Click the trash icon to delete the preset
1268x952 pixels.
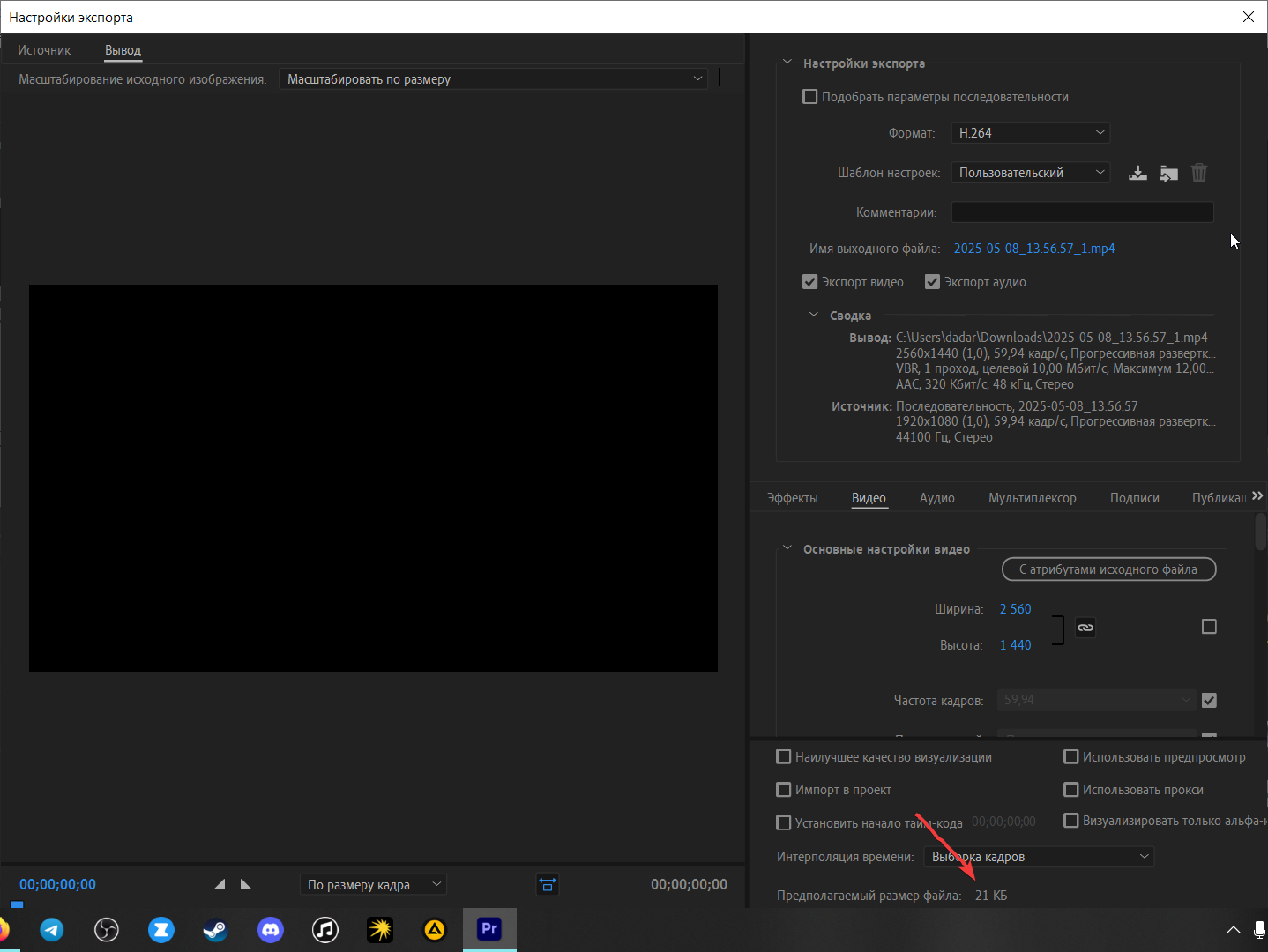(1199, 173)
